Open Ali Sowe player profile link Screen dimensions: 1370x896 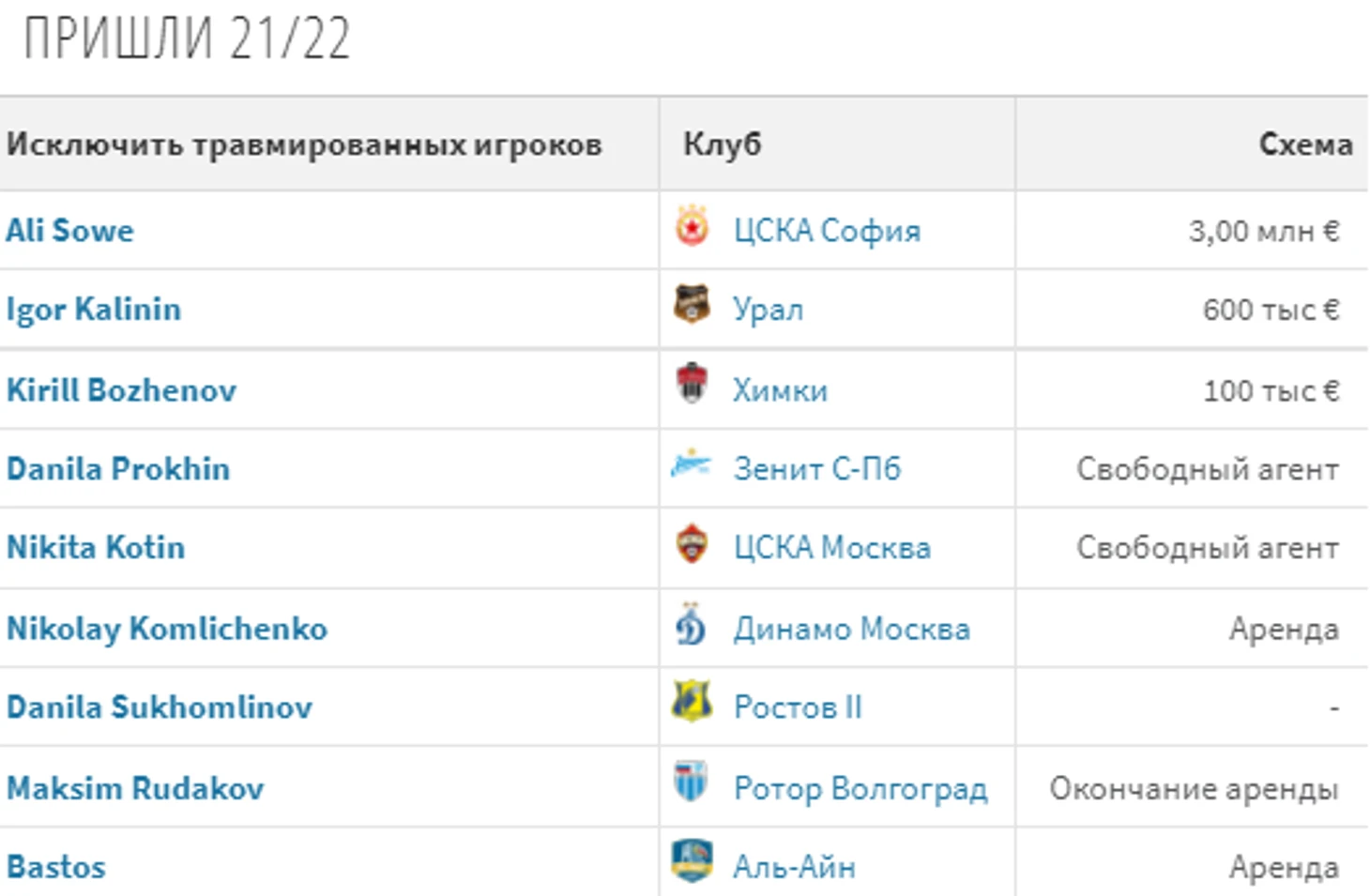(x=70, y=231)
